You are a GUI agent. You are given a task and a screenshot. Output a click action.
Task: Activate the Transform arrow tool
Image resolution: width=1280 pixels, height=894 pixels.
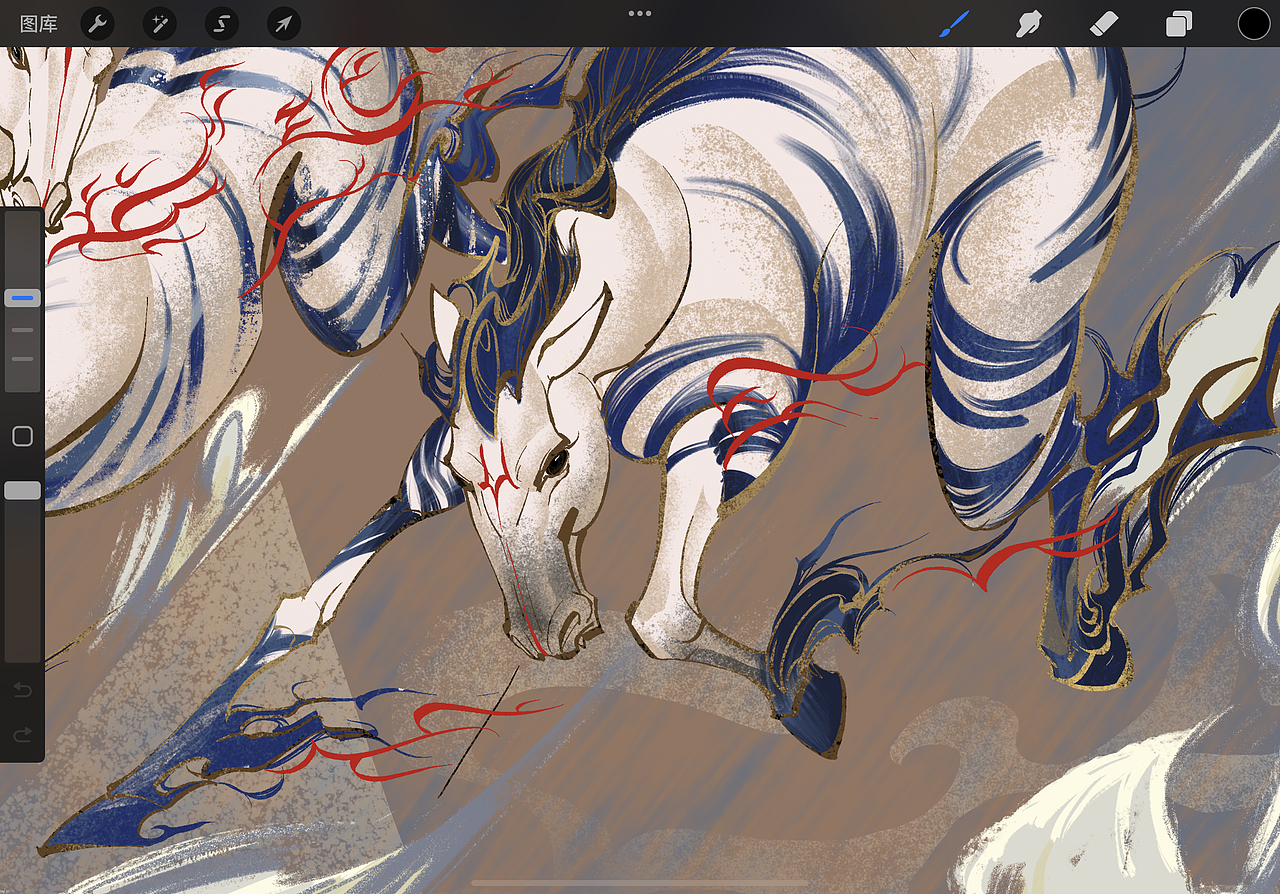pyautogui.click(x=284, y=24)
